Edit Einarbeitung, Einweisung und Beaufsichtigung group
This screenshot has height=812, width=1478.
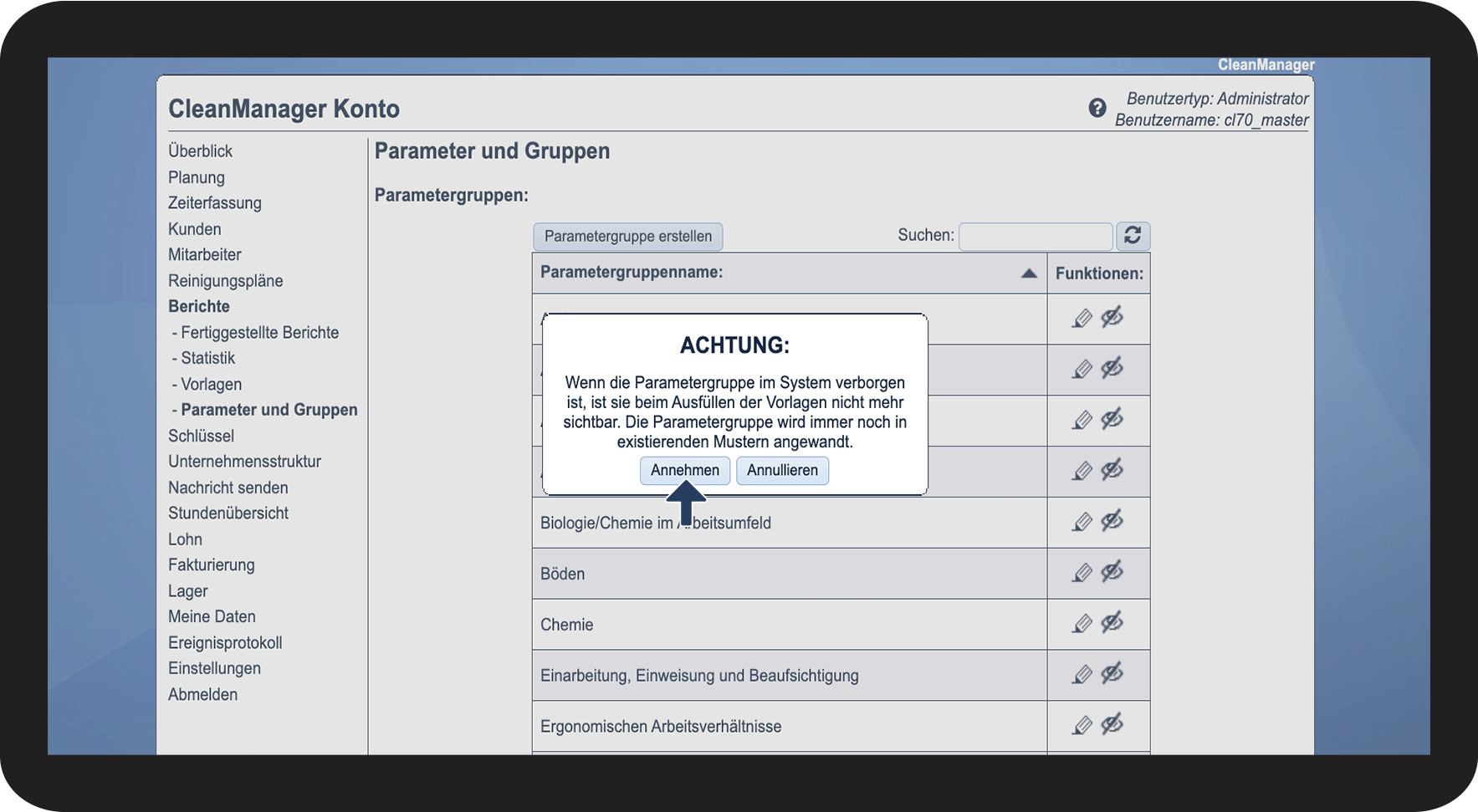[x=1082, y=675]
